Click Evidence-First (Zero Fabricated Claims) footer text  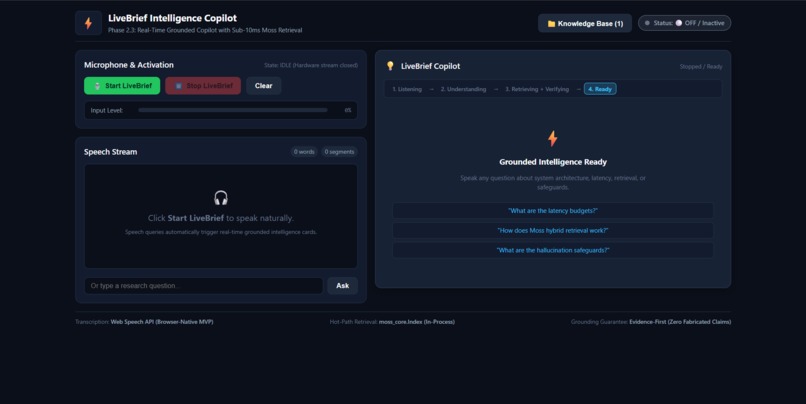pyautogui.click(x=680, y=322)
